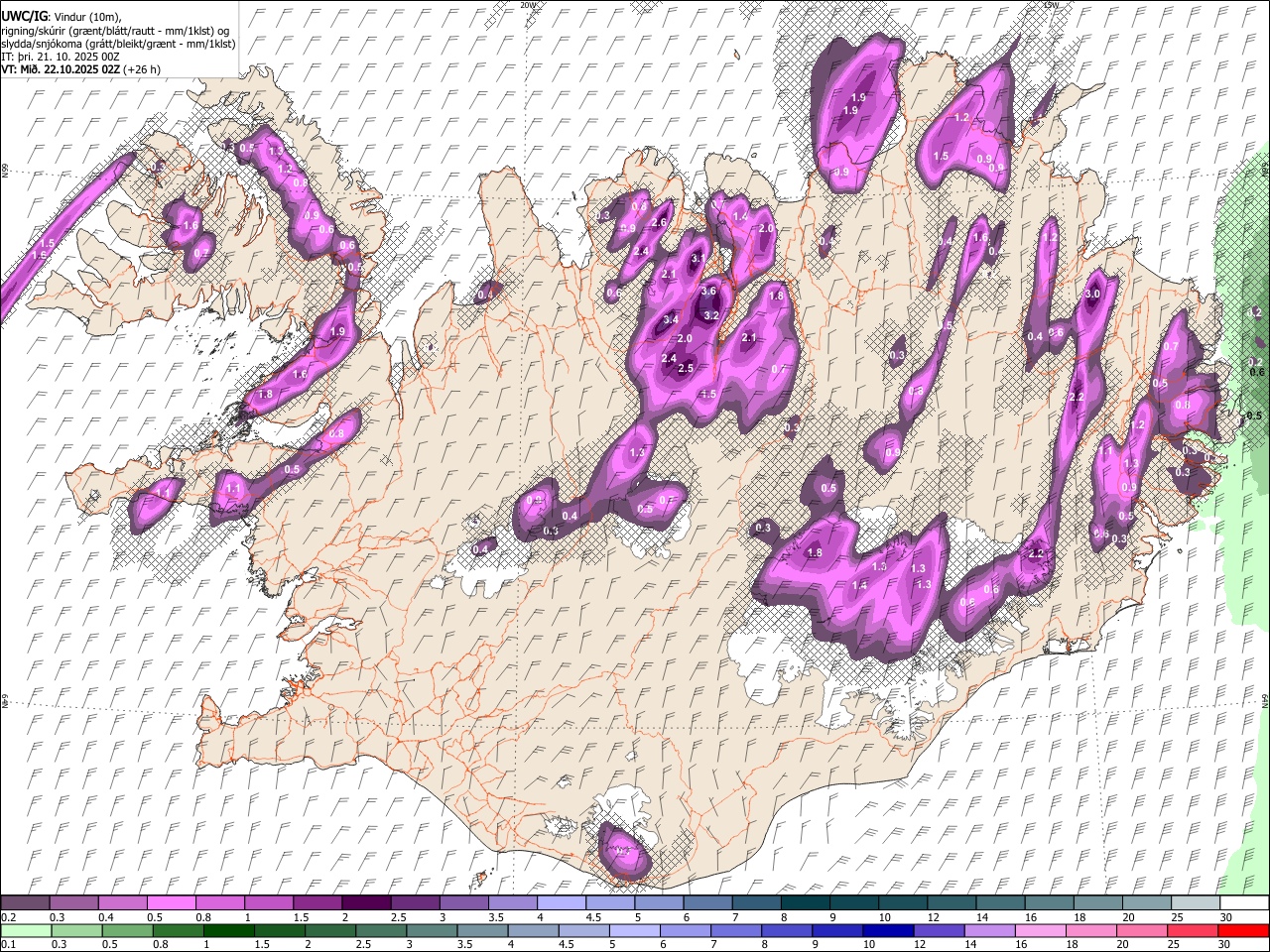Click the 'rigning/skúrir' legend description line
The width and height of the screenshot is (1270, 952).
115,31
